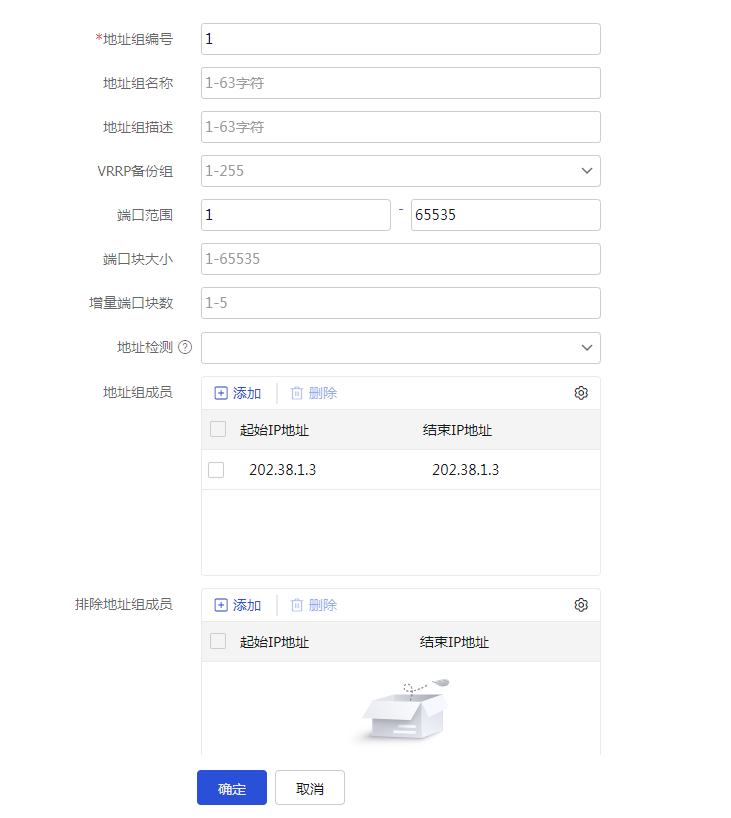Viewport: 731px width, 818px height.
Task: Click the 取消 button
Action: pyautogui.click(x=310, y=788)
